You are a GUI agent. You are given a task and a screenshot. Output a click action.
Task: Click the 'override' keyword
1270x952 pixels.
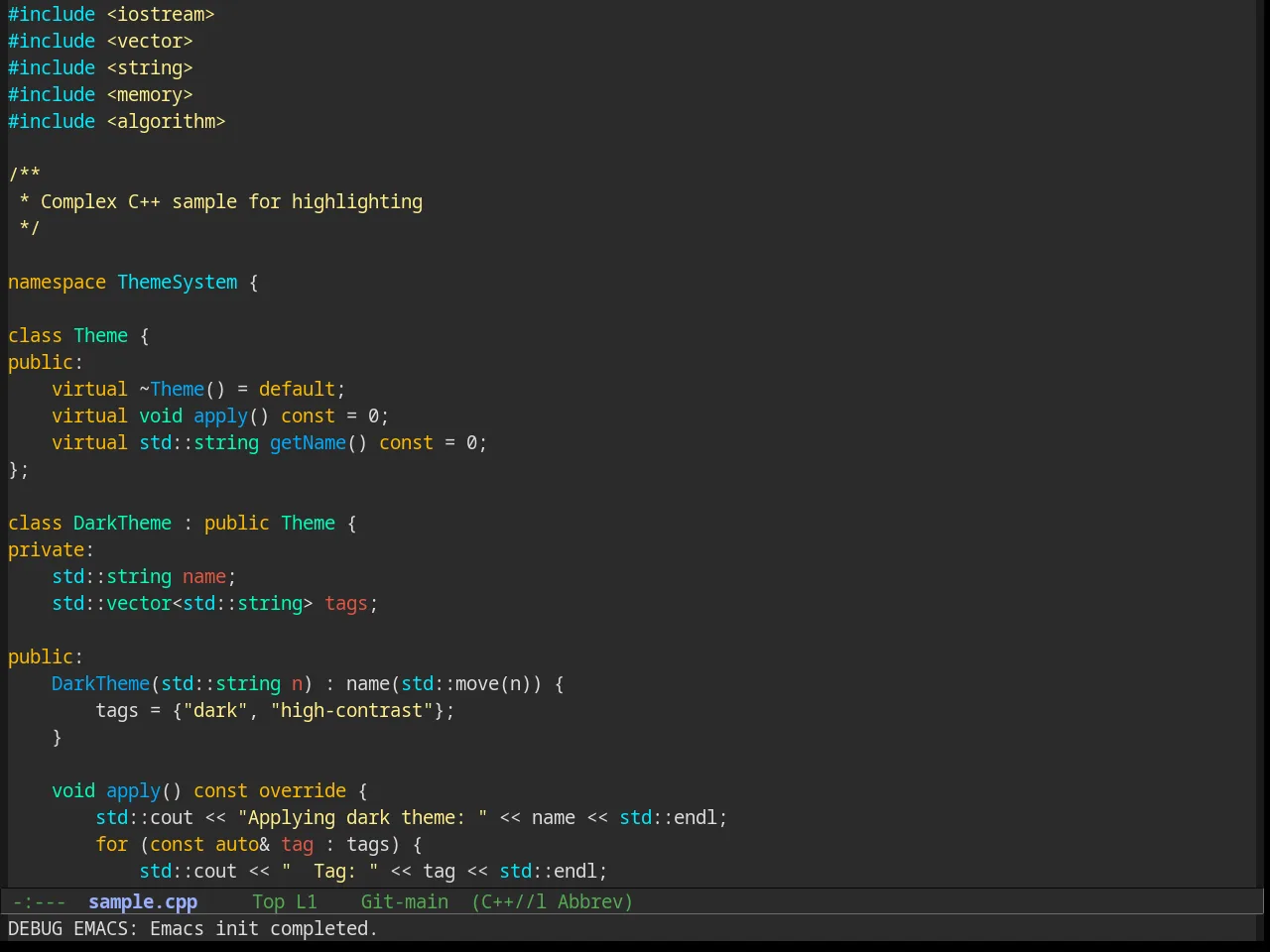click(303, 790)
